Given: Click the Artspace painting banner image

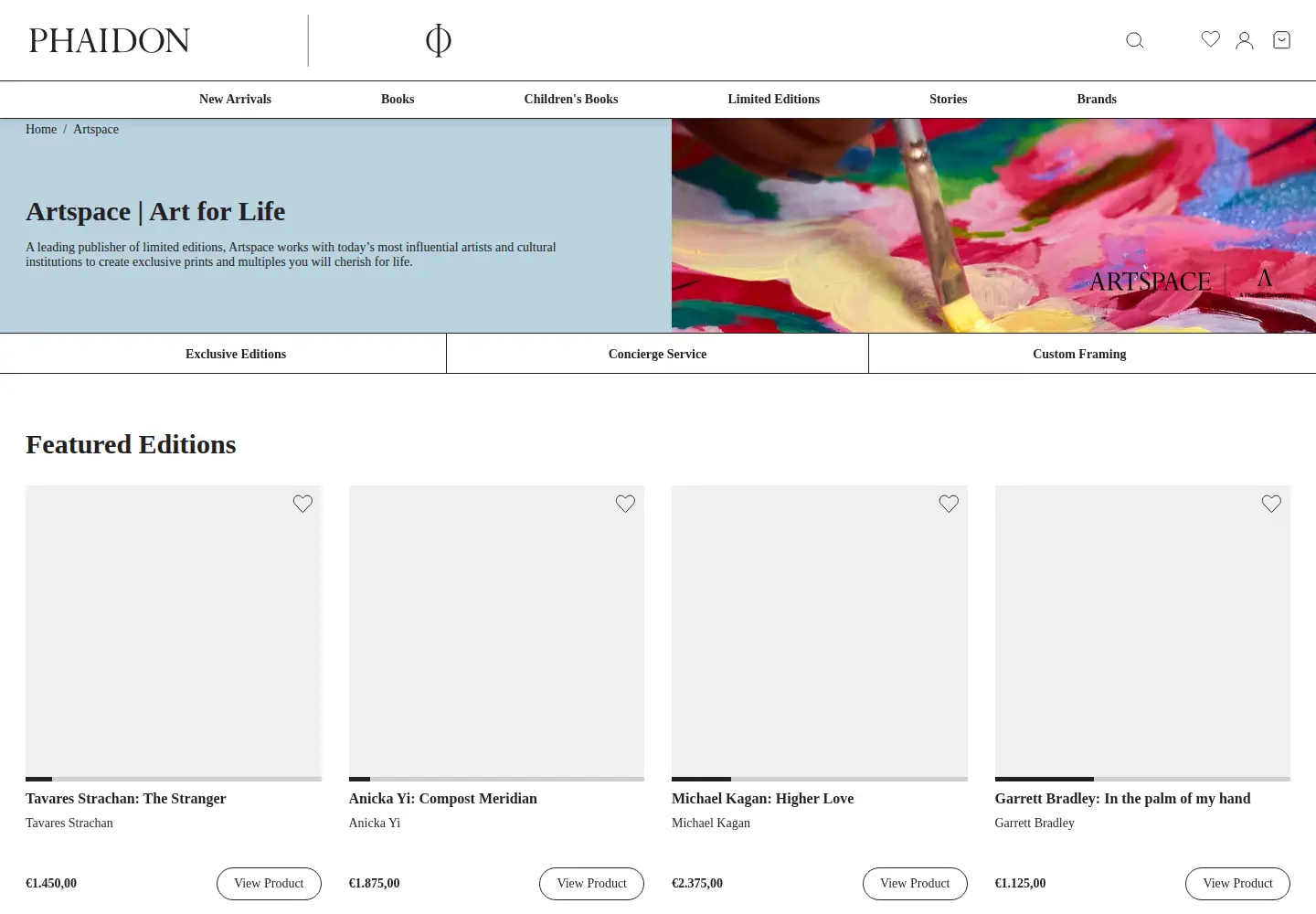Looking at the screenshot, I should tap(993, 226).
